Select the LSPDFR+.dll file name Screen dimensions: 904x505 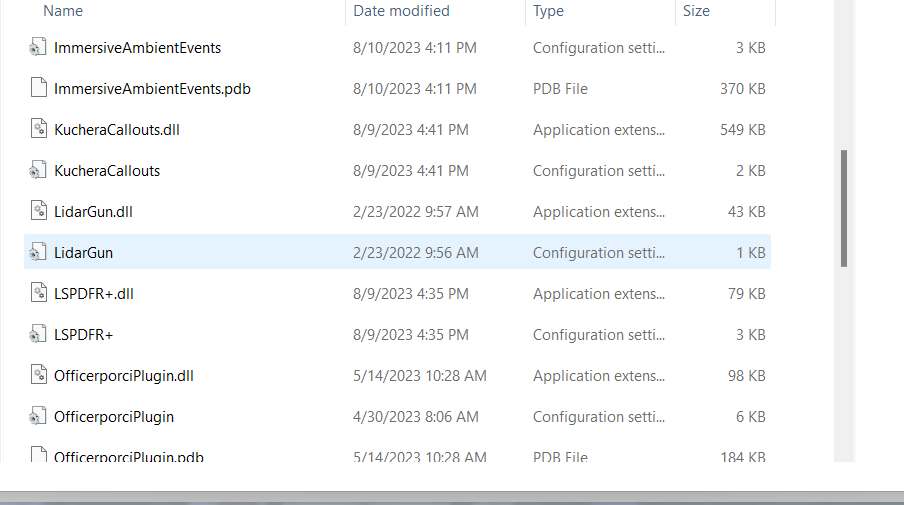[94, 294]
